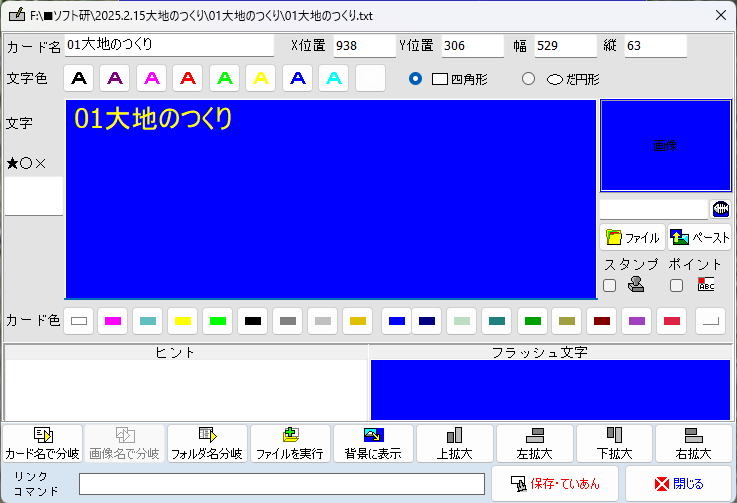The height and width of the screenshot is (503, 737).
Task: Pick the magenta card color swatch
Action: (x=113, y=321)
